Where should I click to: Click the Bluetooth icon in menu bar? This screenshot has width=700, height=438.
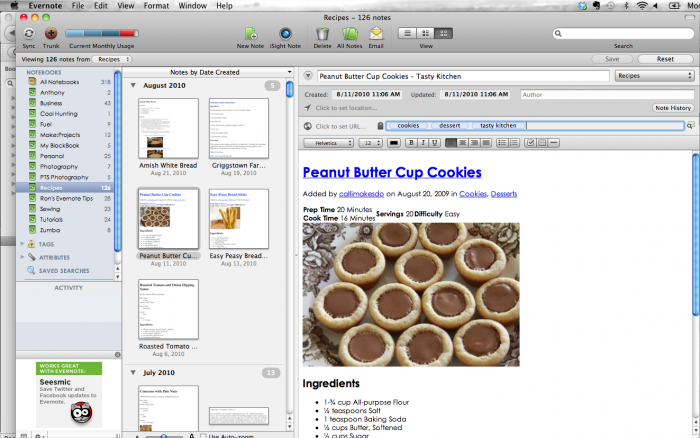pyautogui.click(x=626, y=5)
